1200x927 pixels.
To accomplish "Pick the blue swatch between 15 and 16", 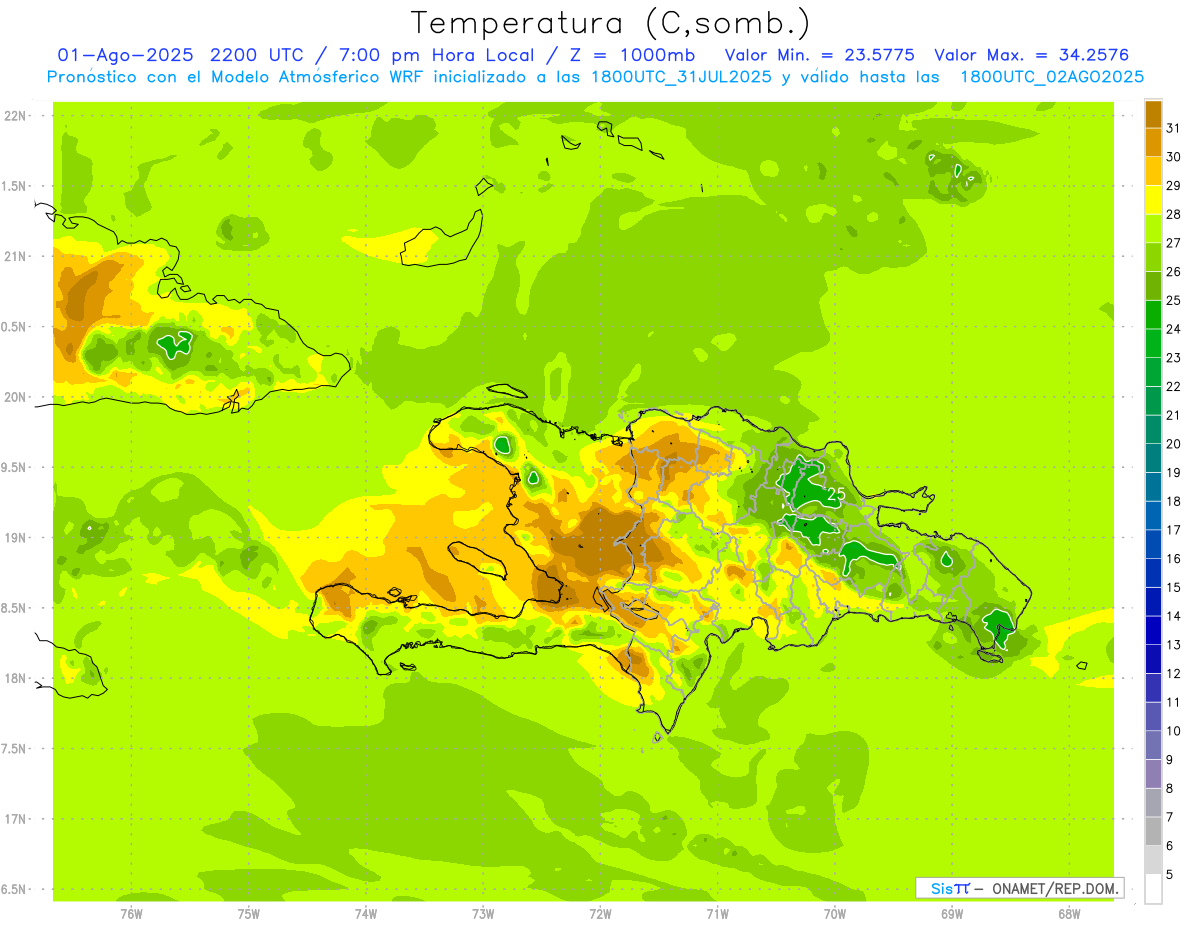I will pyautogui.click(x=1153, y=573).
